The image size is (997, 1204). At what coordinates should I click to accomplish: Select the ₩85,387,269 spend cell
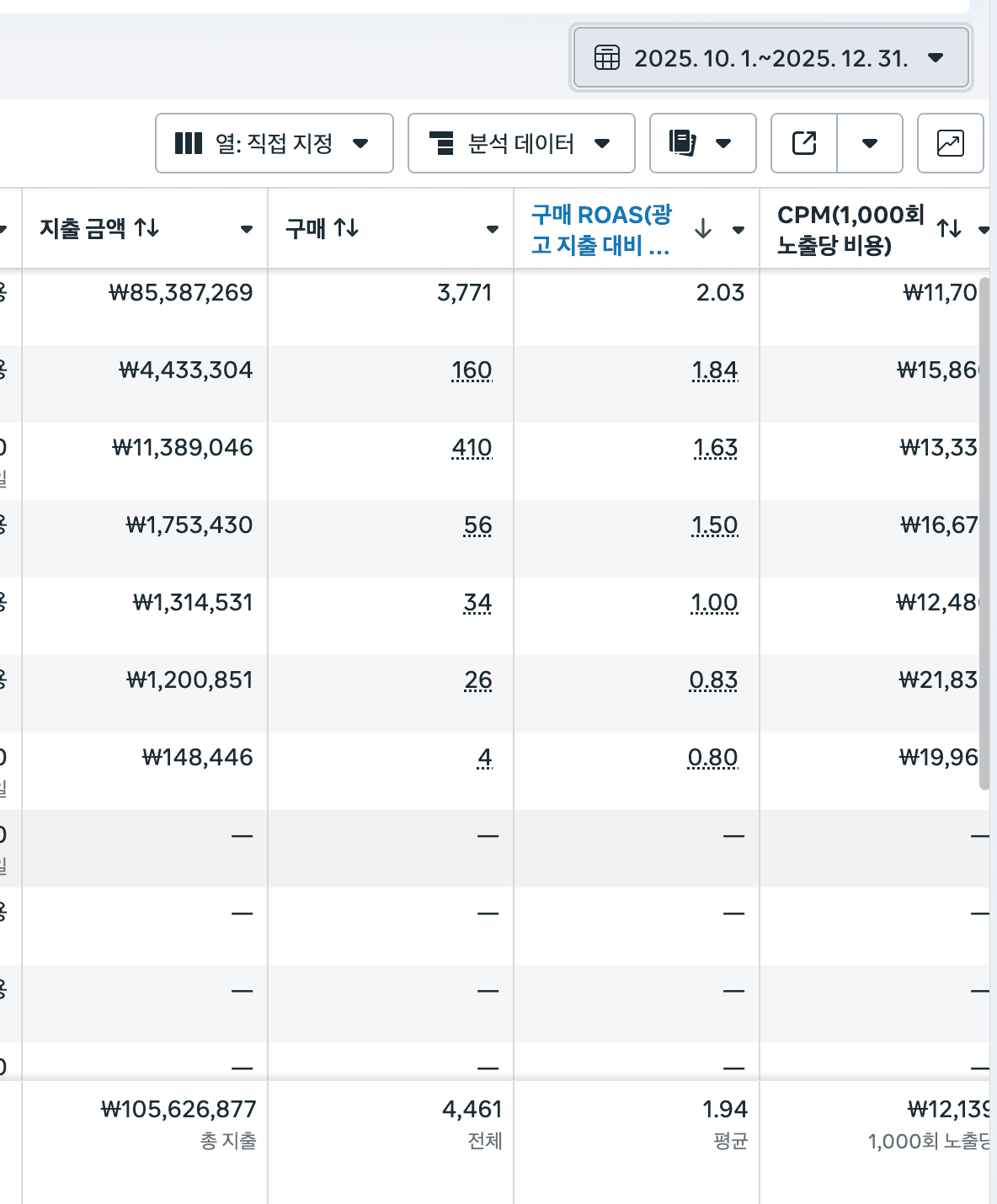coord(181,293)
